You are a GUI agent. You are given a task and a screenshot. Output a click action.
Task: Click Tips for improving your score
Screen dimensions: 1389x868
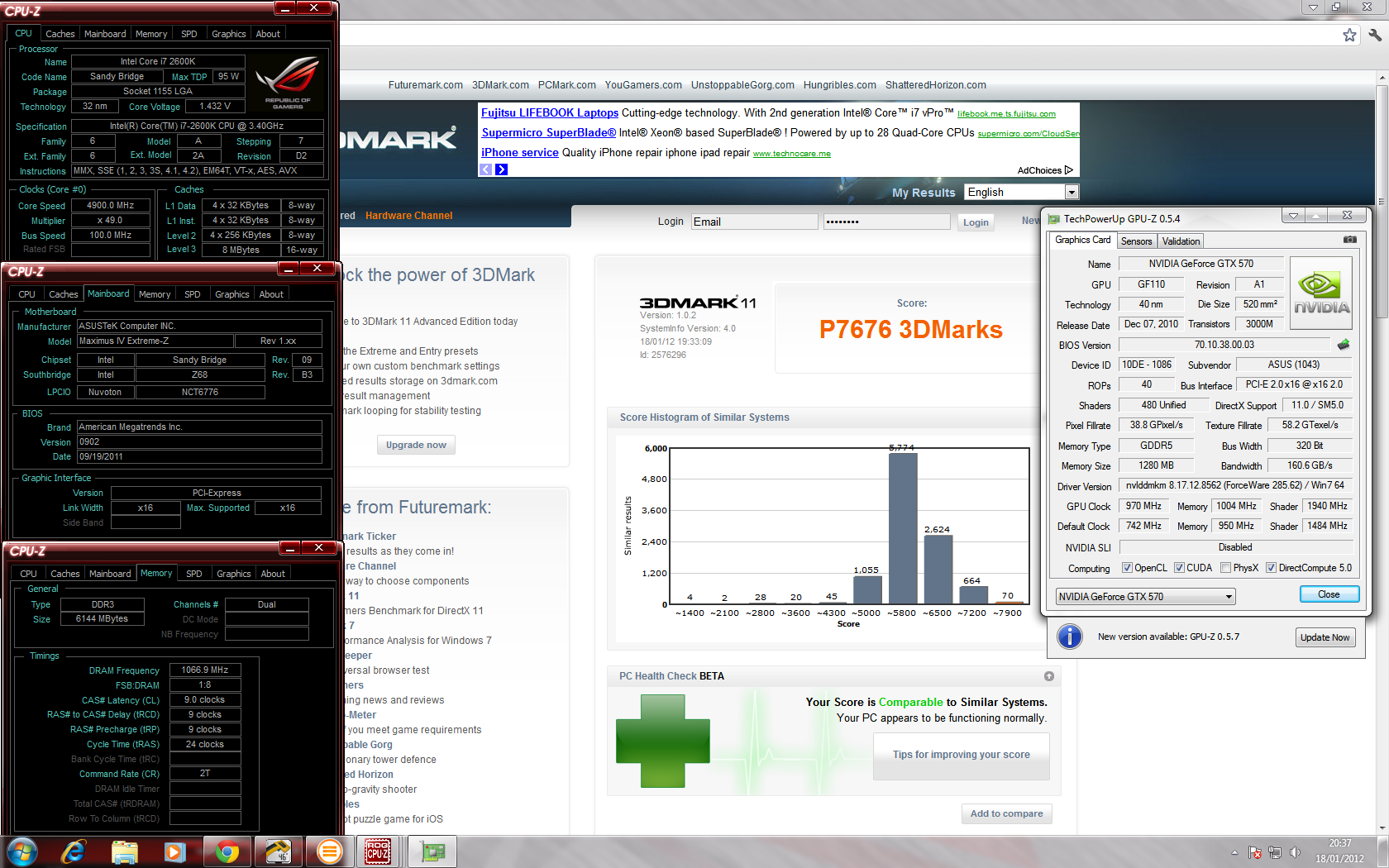click(x=961, y=755)
